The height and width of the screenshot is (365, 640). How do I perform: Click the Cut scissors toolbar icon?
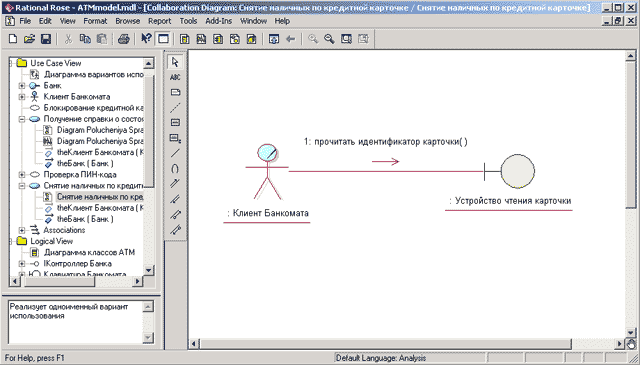click(x=68, y=39)
